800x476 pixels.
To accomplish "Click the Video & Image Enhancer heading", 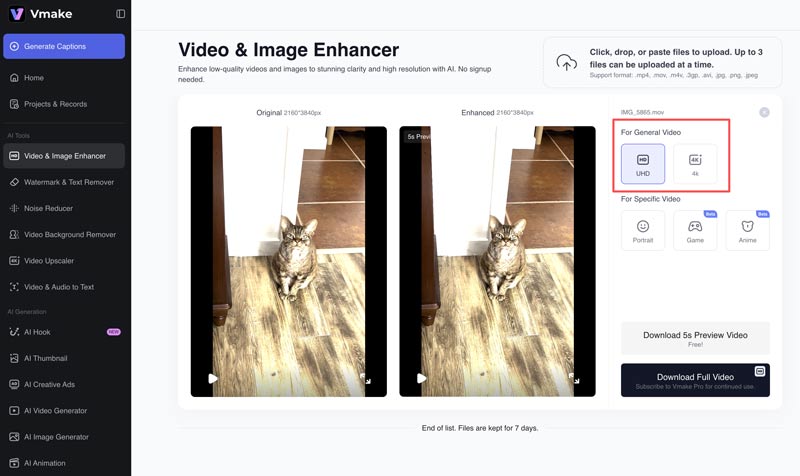I will (x=289, y=50).
